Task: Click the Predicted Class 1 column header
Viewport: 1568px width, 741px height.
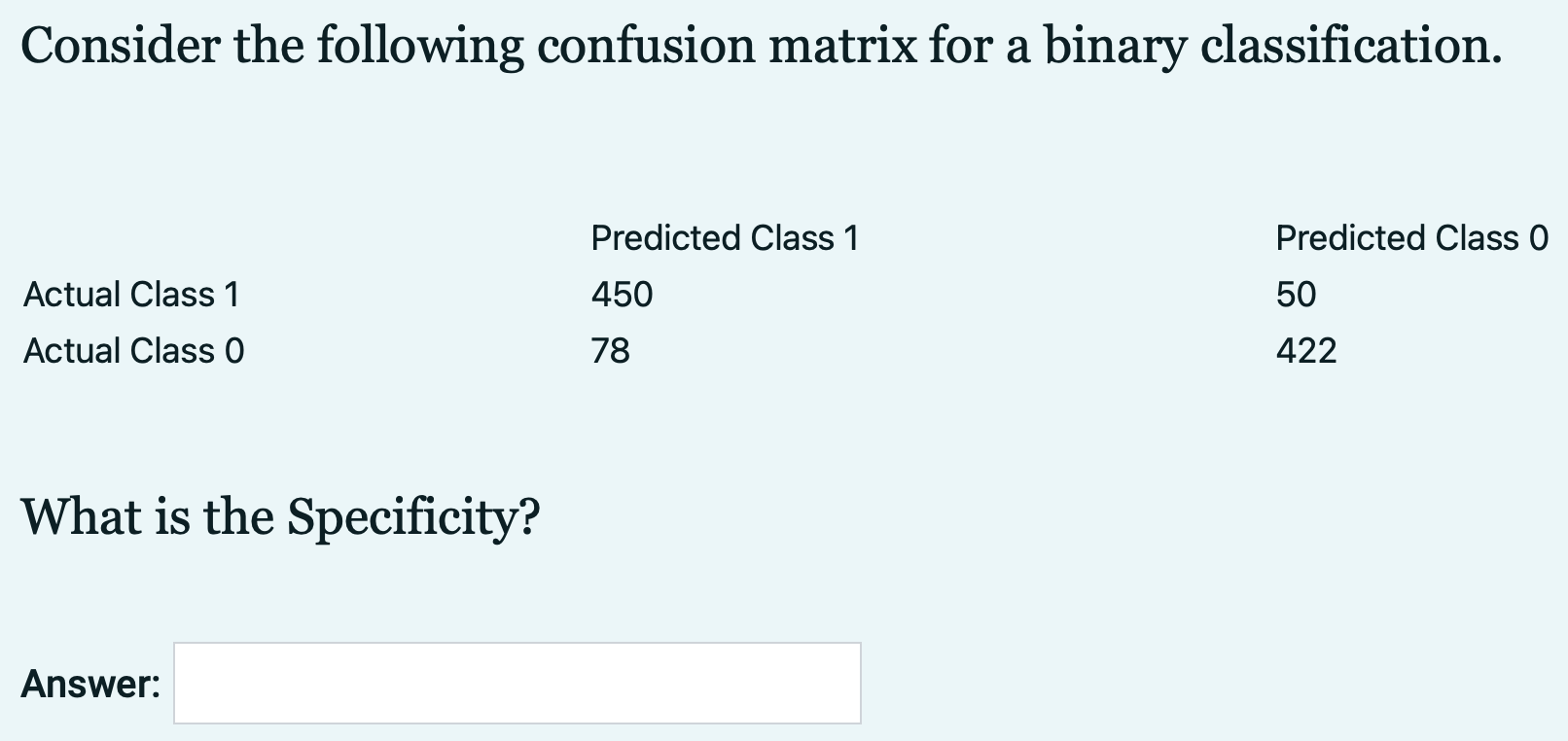Action: point(727,236)
